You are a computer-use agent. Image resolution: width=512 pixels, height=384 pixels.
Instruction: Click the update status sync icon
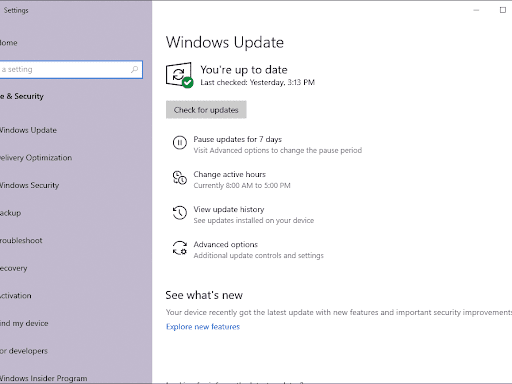(179, 75)
